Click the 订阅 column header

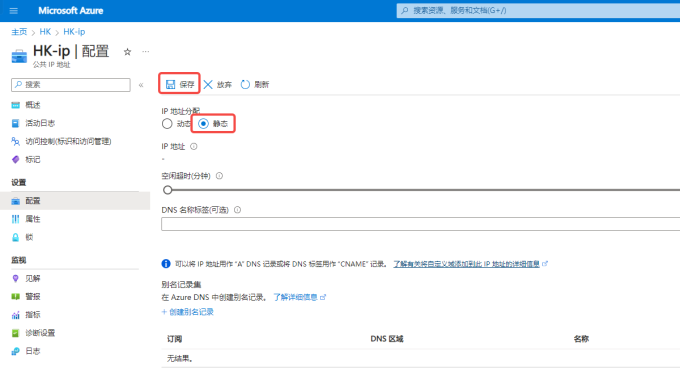[x=174, y=339]
